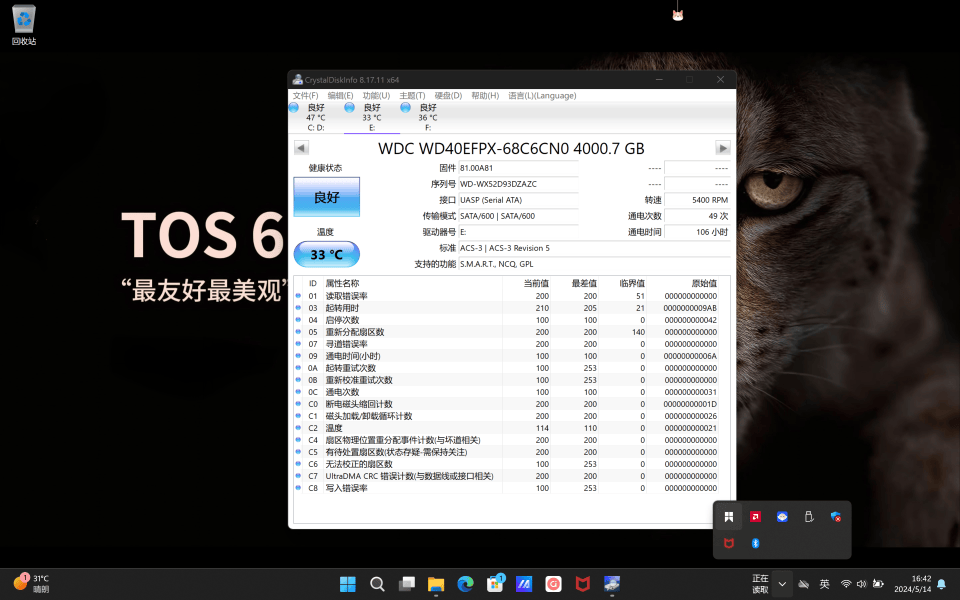The width and height of the screenshot is (960, 600).
Task: Click the 固件 field showing 81.00A81
Action: click(519, 168)
